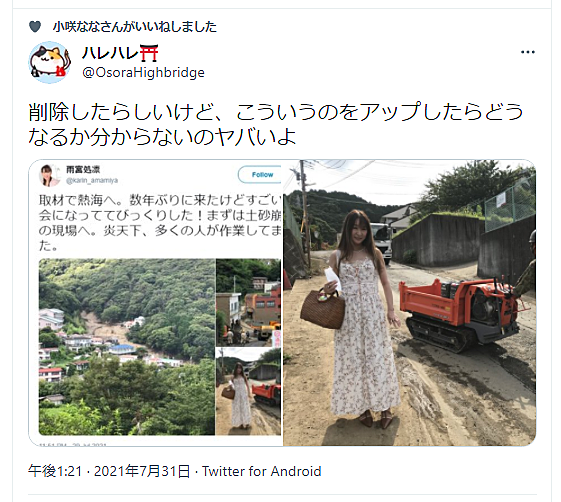Open the large right photo of woman in dress

(x=409, y=303)
